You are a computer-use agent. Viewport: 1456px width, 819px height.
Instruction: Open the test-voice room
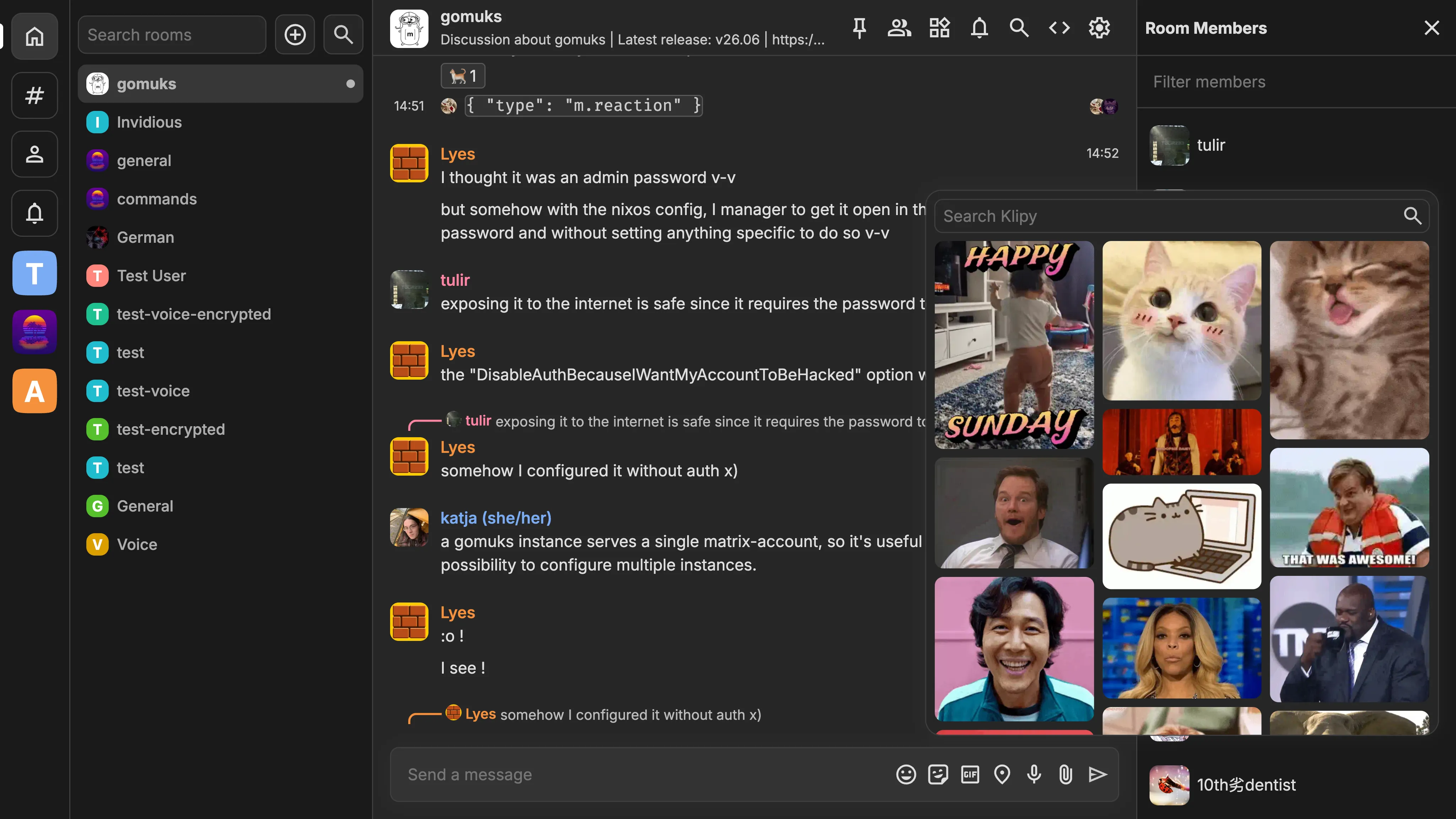[220, 391]
